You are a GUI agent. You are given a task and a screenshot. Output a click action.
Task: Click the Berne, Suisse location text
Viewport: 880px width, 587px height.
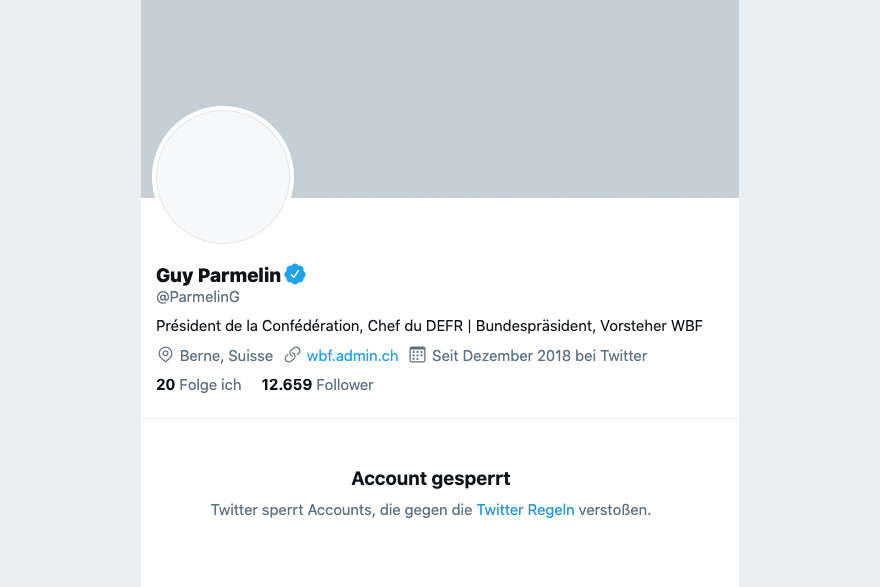[x=226, y=356]
